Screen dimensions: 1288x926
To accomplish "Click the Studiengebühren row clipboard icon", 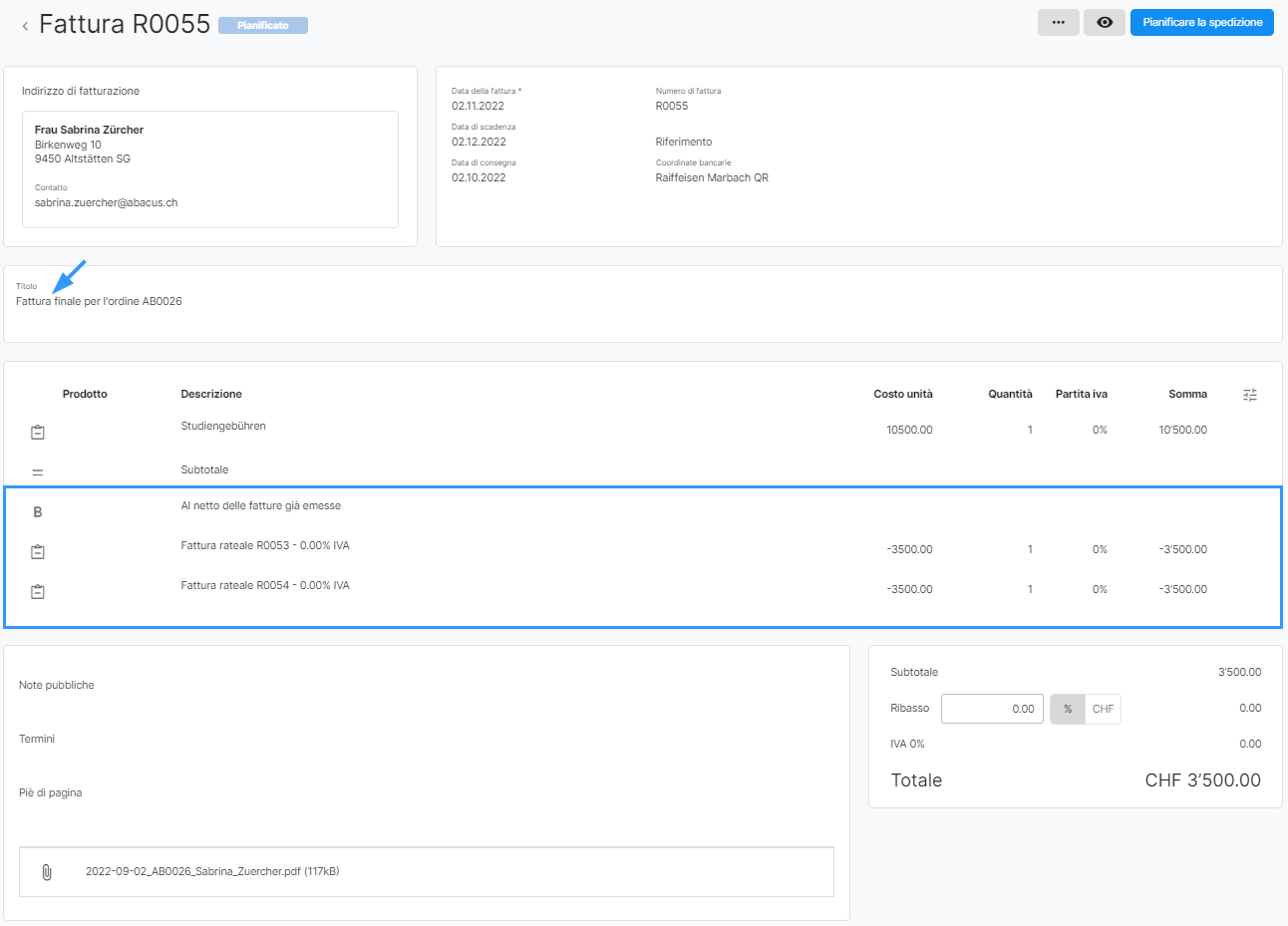I will click(38, 432).
